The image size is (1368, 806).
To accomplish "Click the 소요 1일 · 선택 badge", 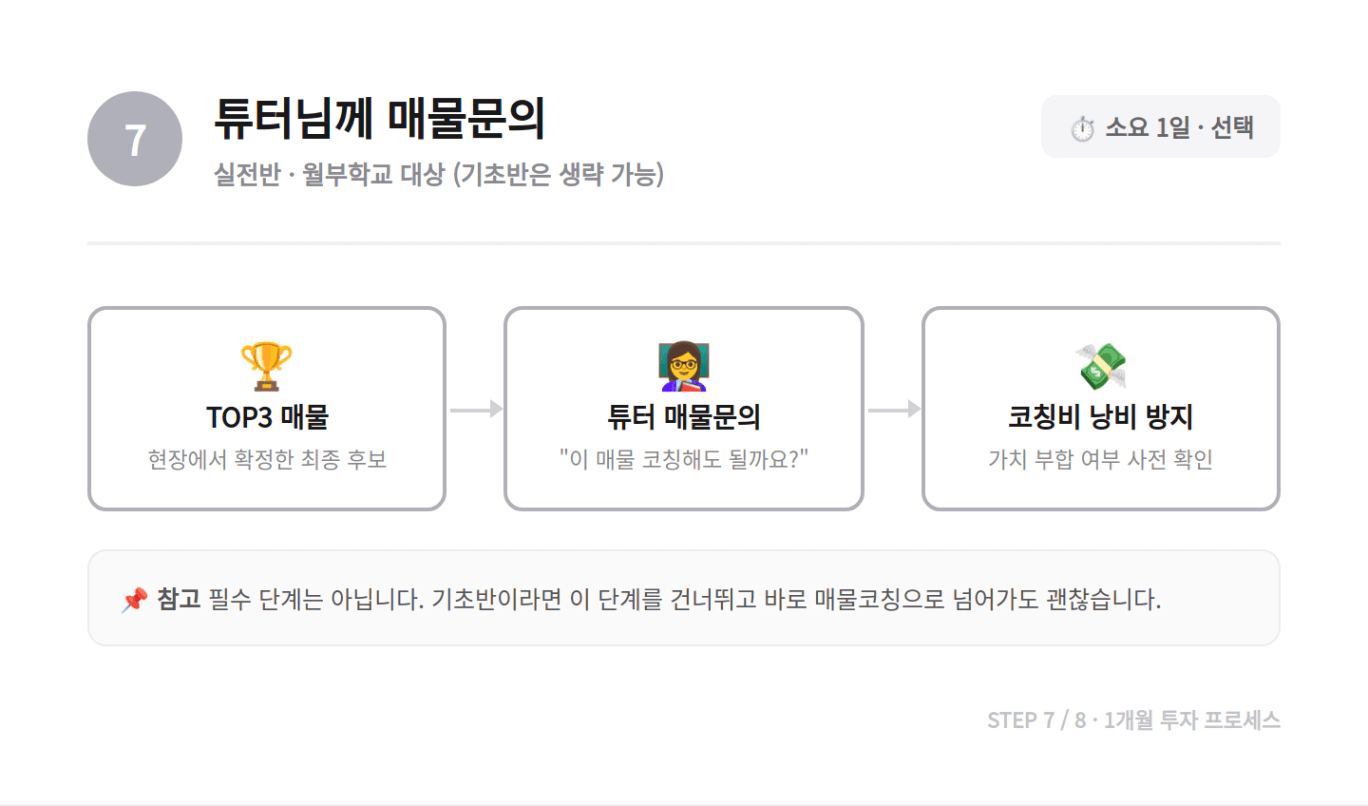I will point(1160,127).
